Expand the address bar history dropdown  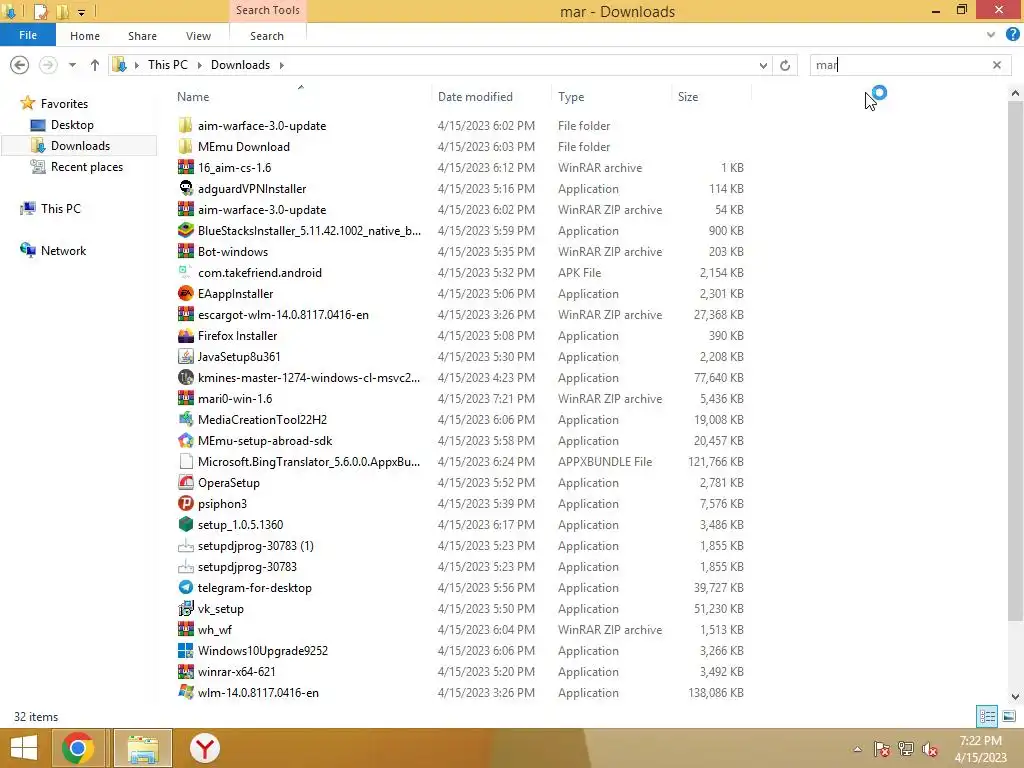click(x=763, y=65)
